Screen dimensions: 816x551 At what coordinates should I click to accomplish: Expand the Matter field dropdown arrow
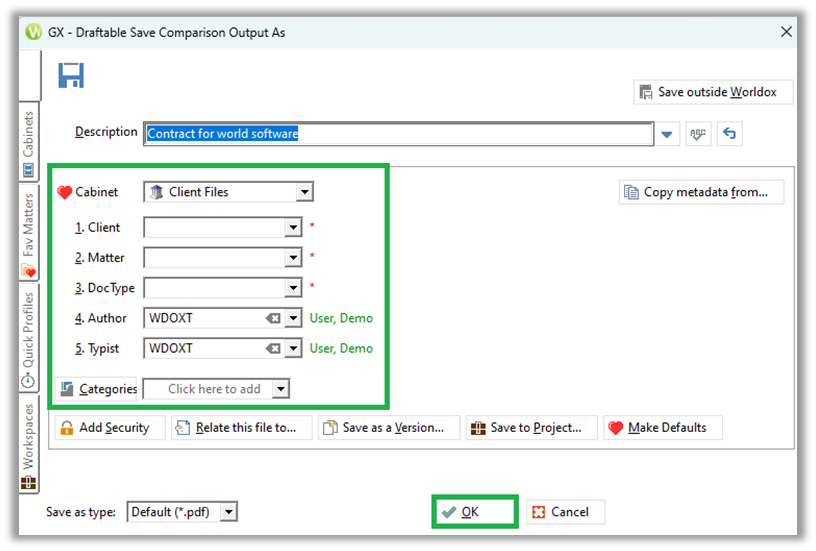tap(294, 258)
